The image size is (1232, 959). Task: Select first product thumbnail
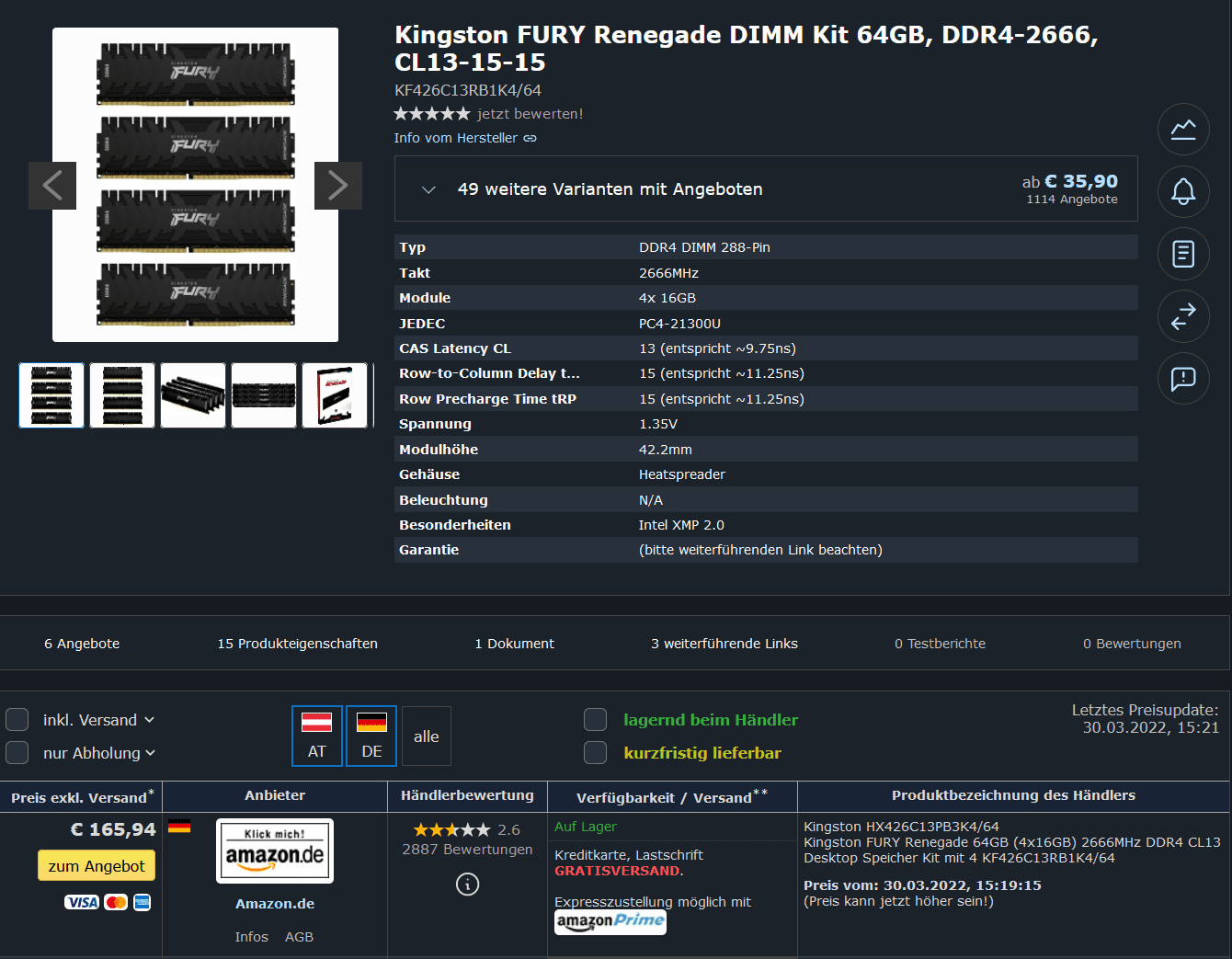[x=51, y=395]
